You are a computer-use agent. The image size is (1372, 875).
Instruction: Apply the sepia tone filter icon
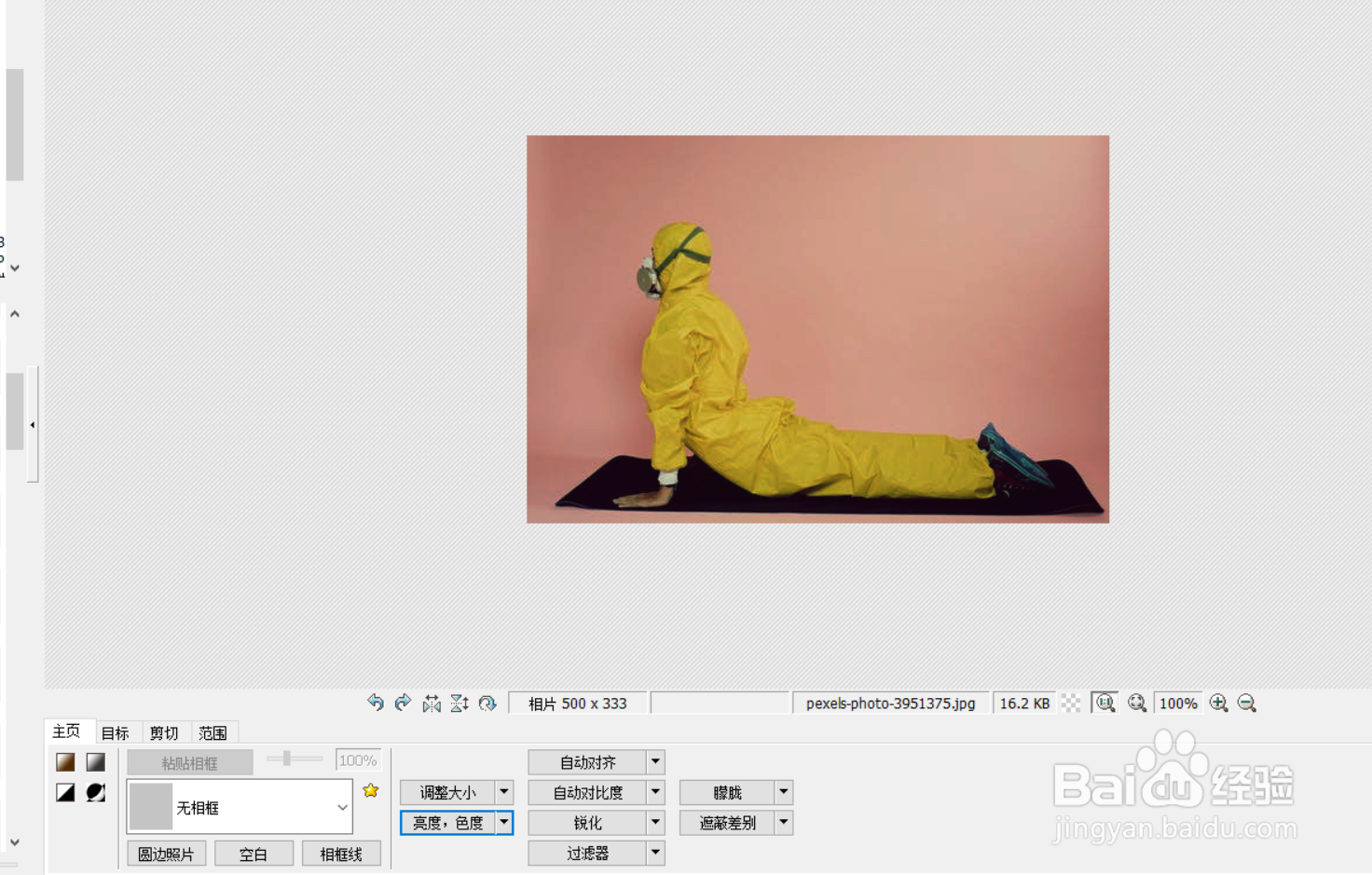click(65, 762)
